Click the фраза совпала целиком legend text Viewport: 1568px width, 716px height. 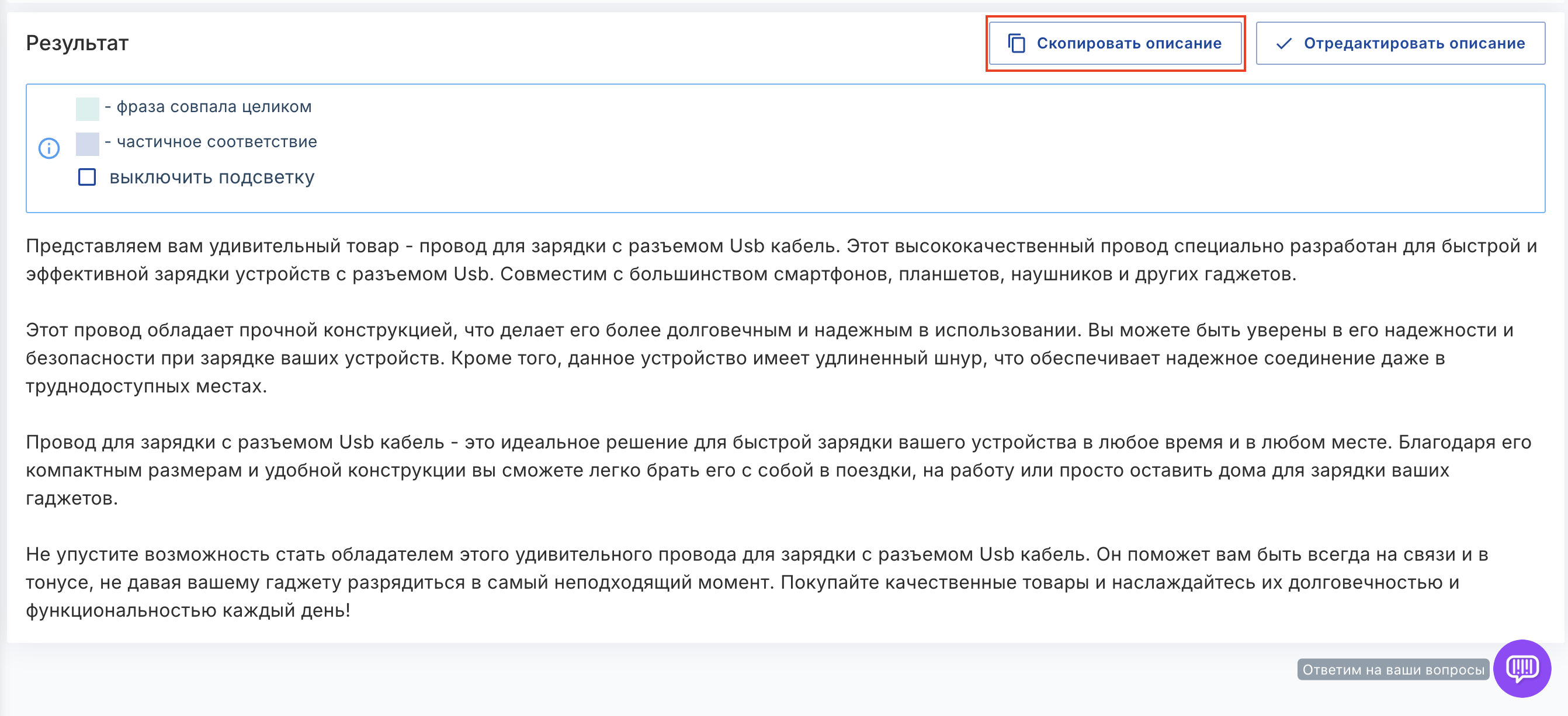click(214, 106)
